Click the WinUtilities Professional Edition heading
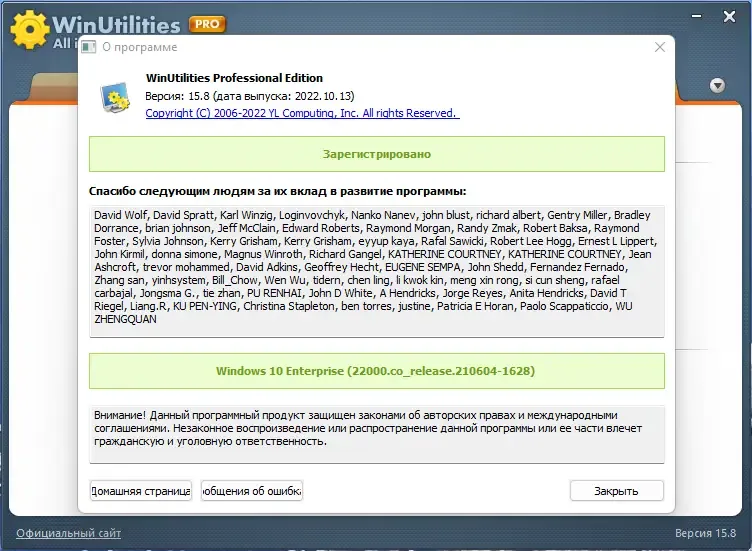The image size is (752, 551). point(234,78)
